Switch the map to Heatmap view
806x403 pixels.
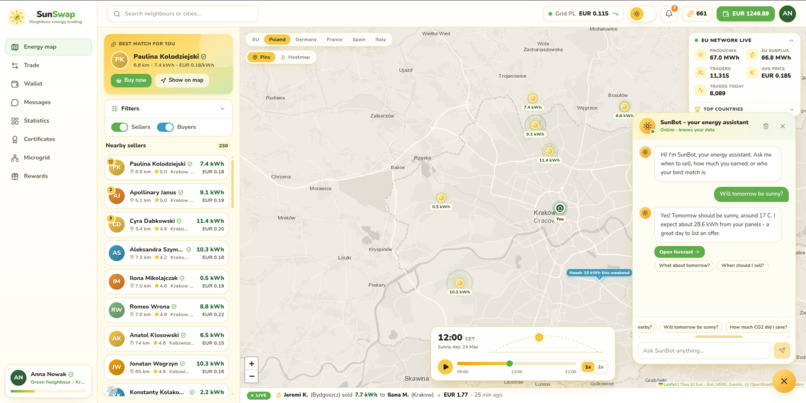(x=295, y=57)
